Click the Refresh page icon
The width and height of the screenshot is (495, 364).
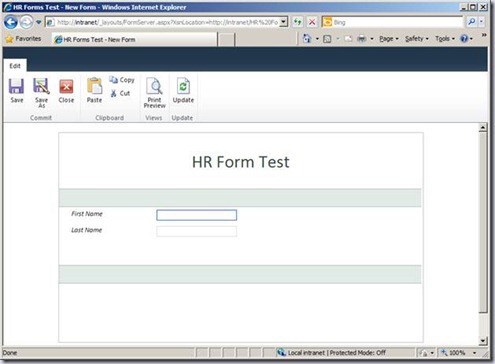[297, 22]
